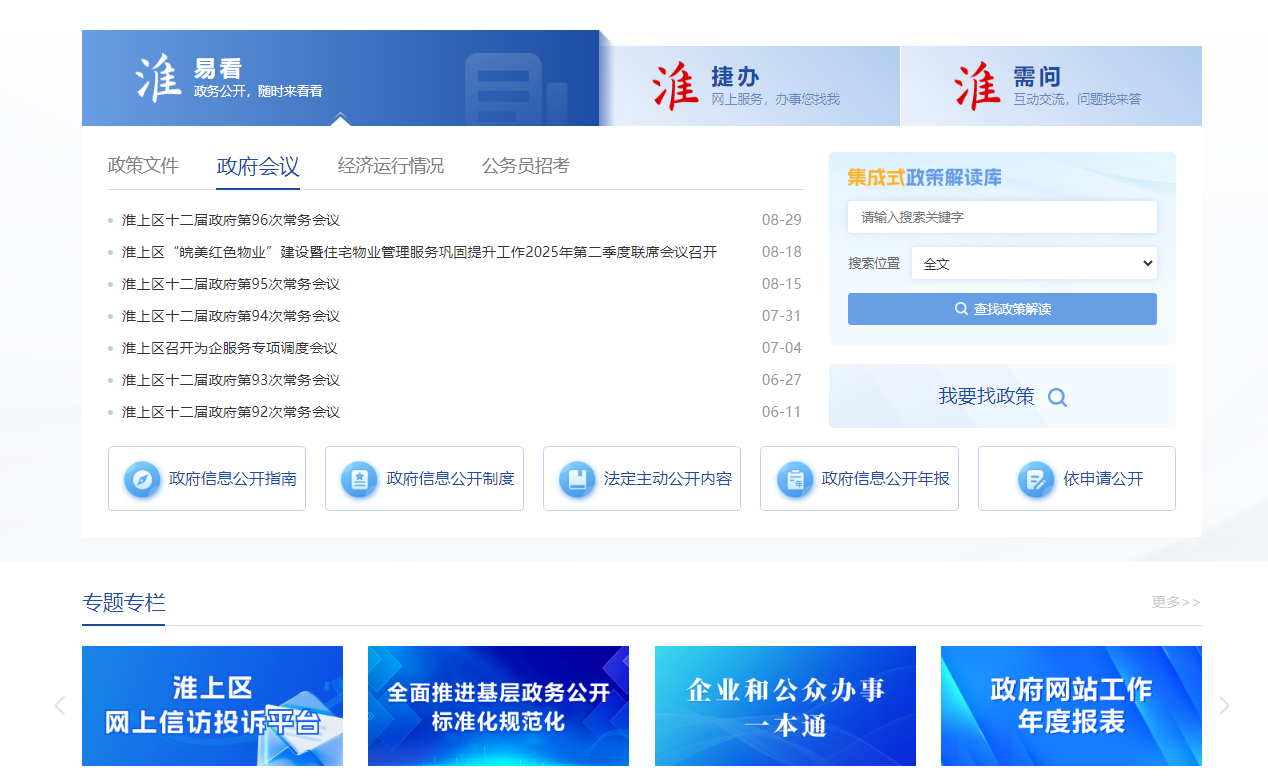This screenshot has height=776, width=1268.
Task: Open the 政府信息公开指南 button
Action: 207,479
